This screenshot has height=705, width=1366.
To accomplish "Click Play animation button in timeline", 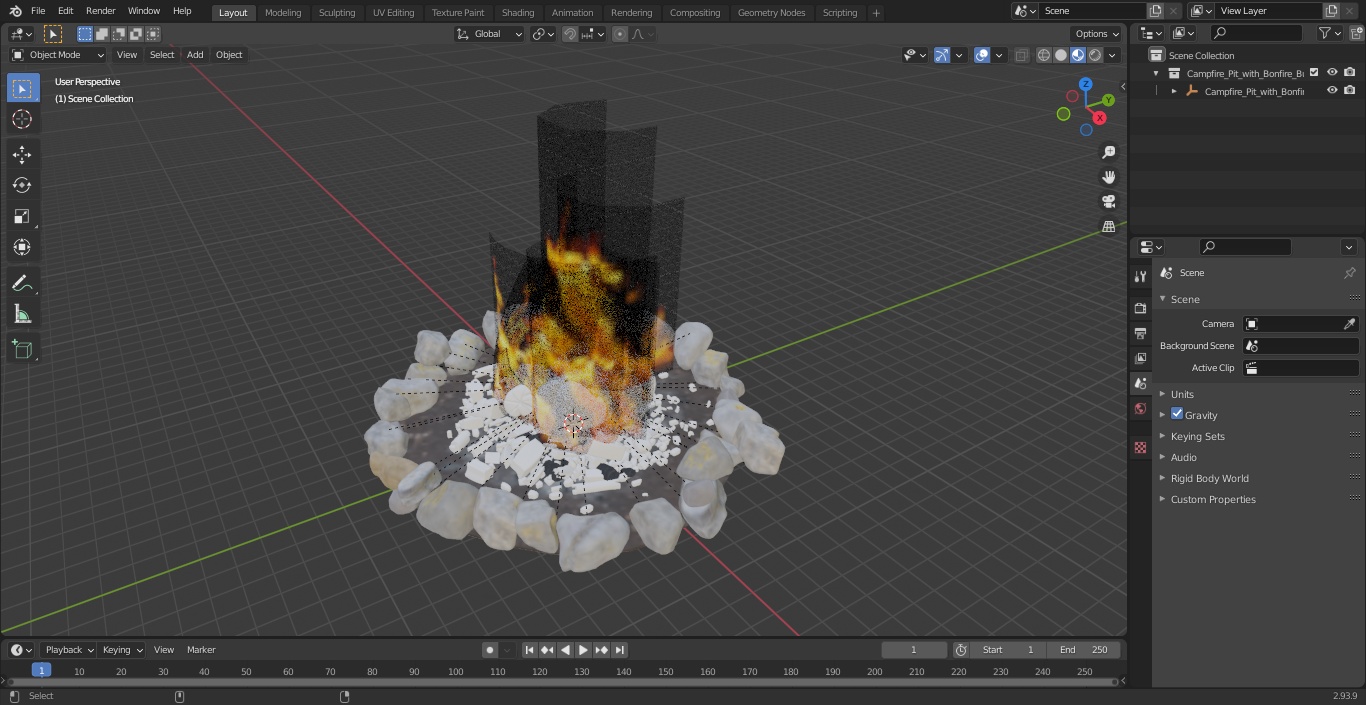I will click(583, 650).
